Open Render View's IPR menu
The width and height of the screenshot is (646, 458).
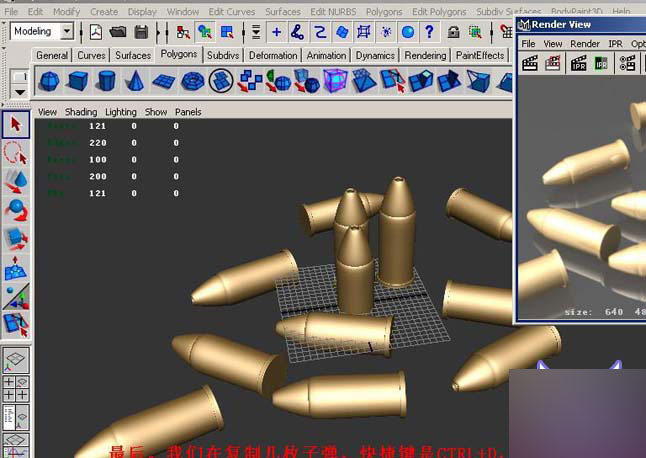click(615, 44)
